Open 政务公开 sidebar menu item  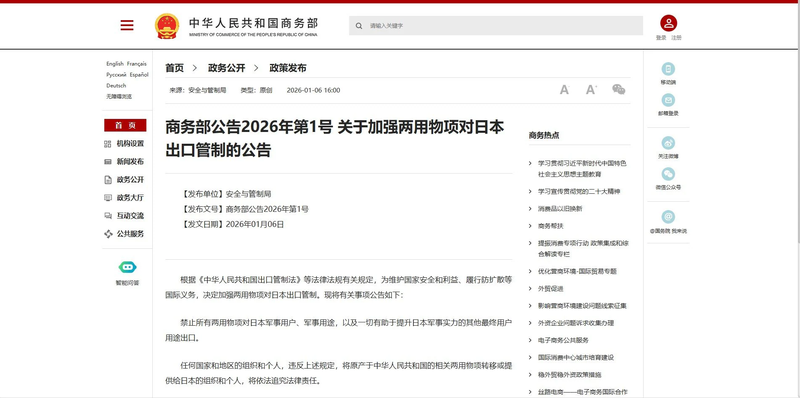130,180
